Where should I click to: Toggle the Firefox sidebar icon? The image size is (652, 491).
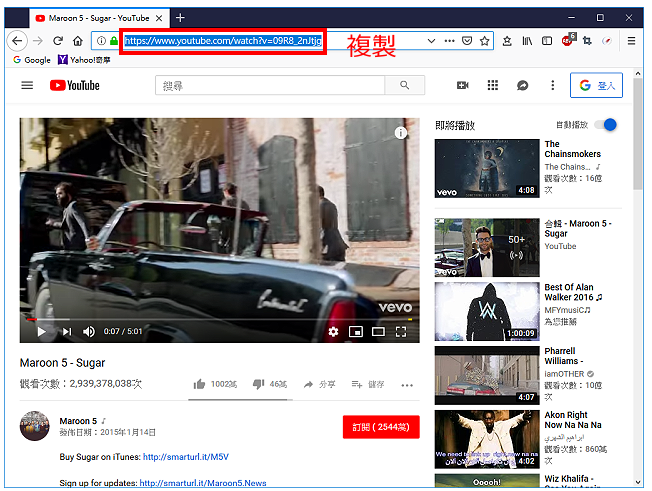click(547, 41)
